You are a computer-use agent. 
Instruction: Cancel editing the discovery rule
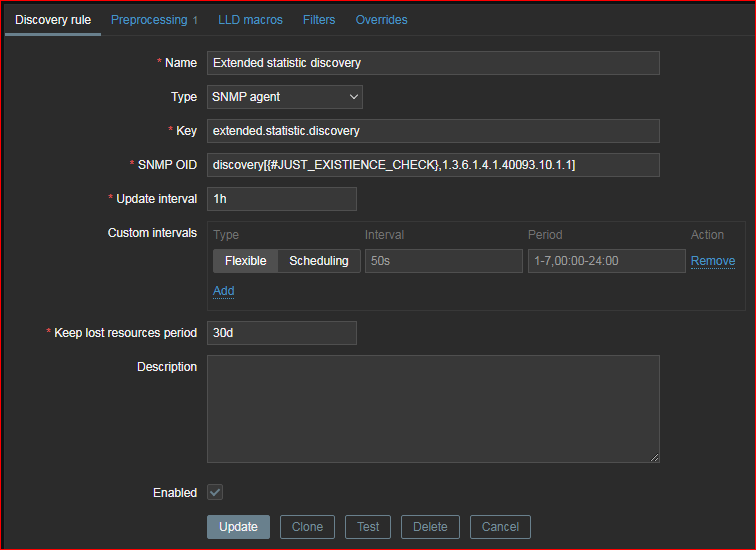500,527
